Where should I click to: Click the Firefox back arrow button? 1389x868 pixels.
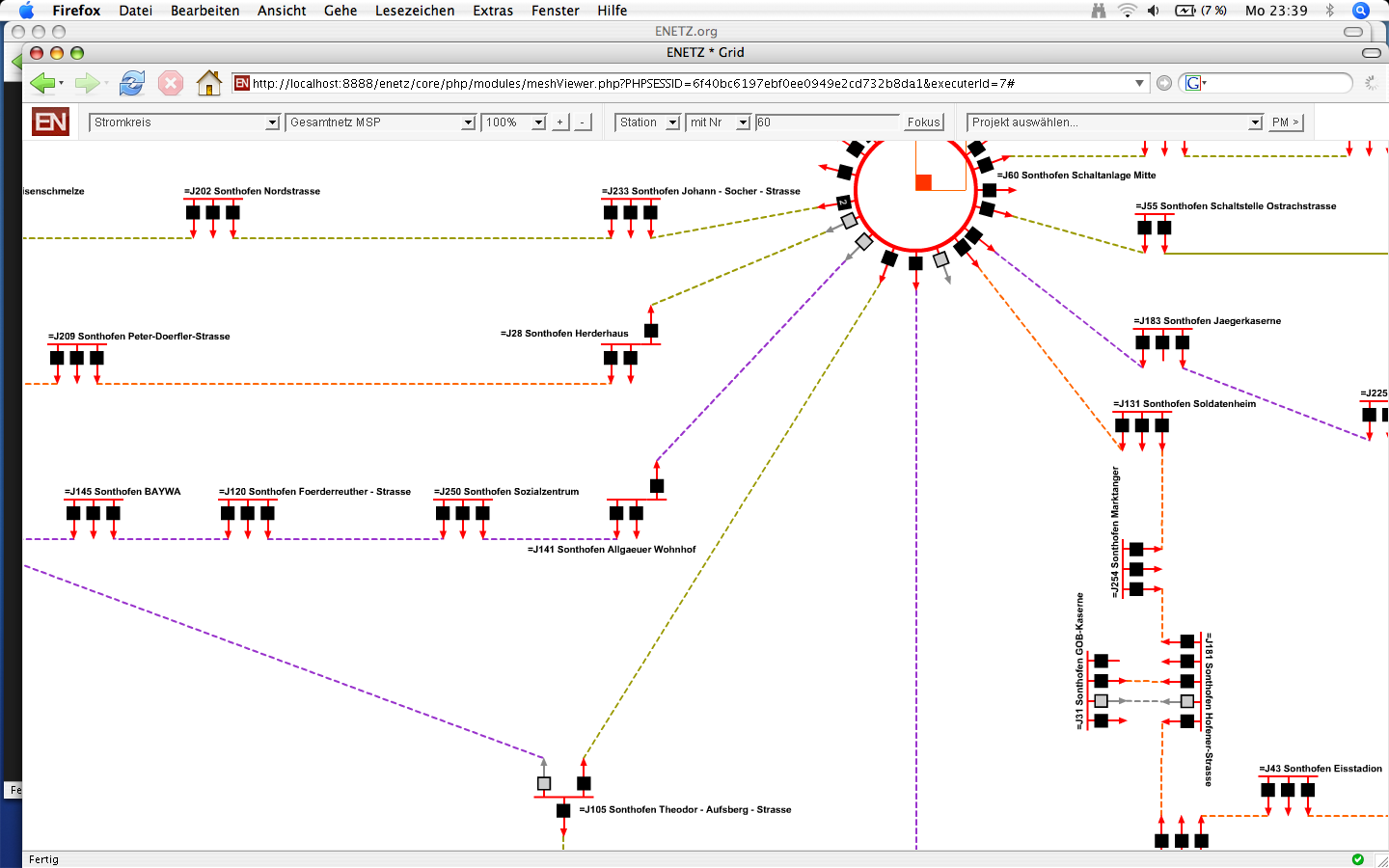click(41, 84)
